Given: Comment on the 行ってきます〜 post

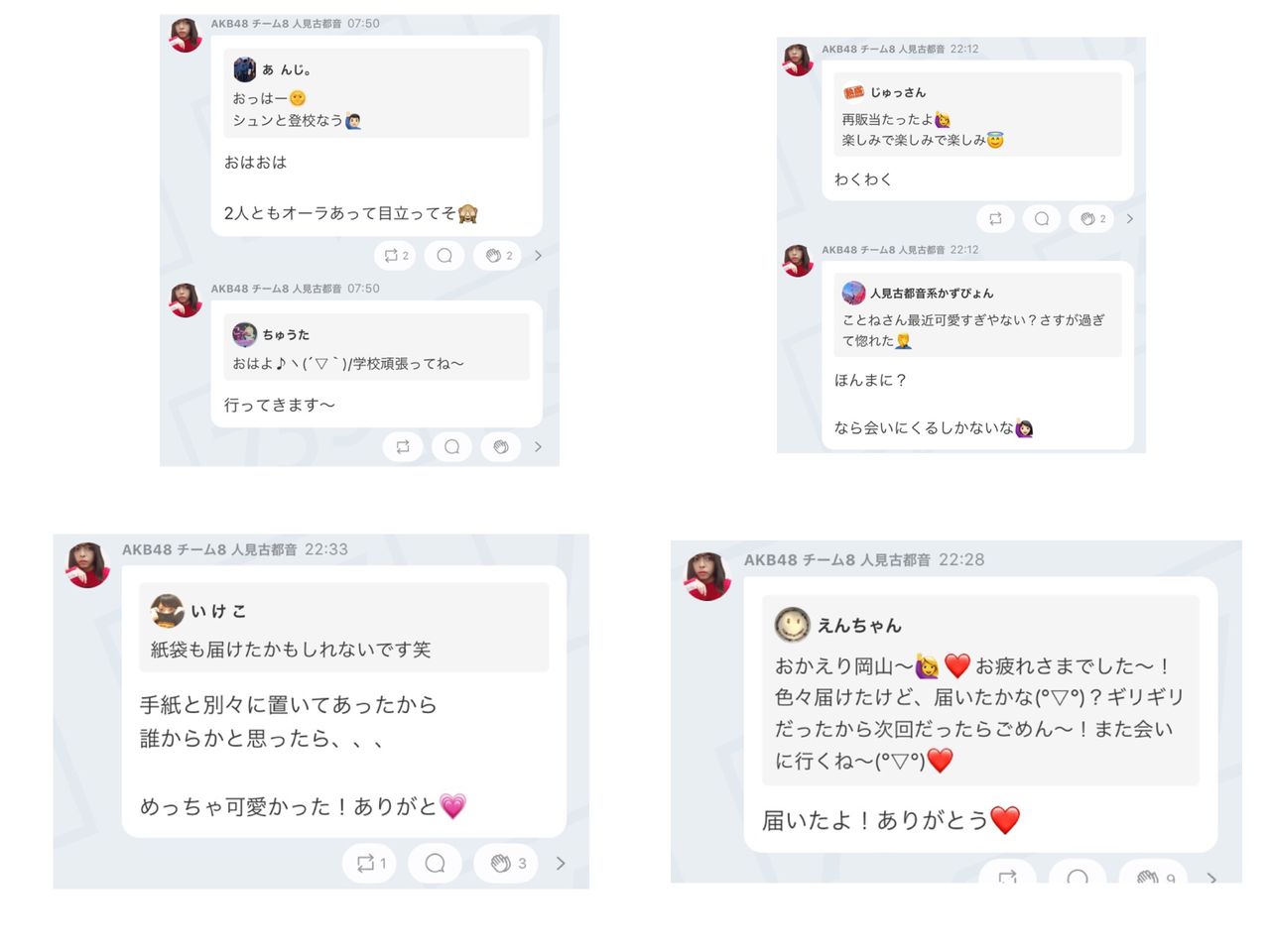Looking at the screenshot, I should [x=451, y=447].
